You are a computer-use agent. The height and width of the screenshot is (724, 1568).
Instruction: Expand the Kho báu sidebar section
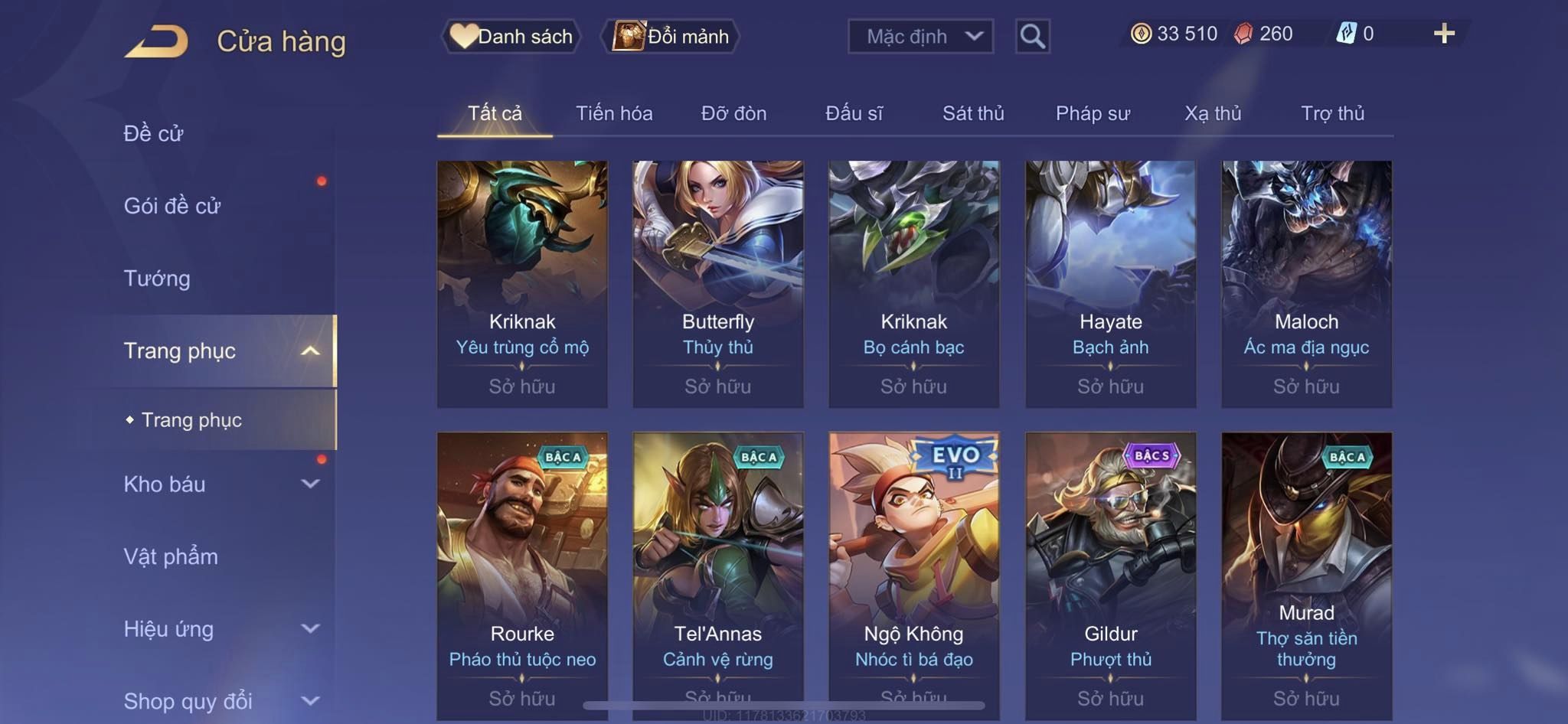(310, 484)
